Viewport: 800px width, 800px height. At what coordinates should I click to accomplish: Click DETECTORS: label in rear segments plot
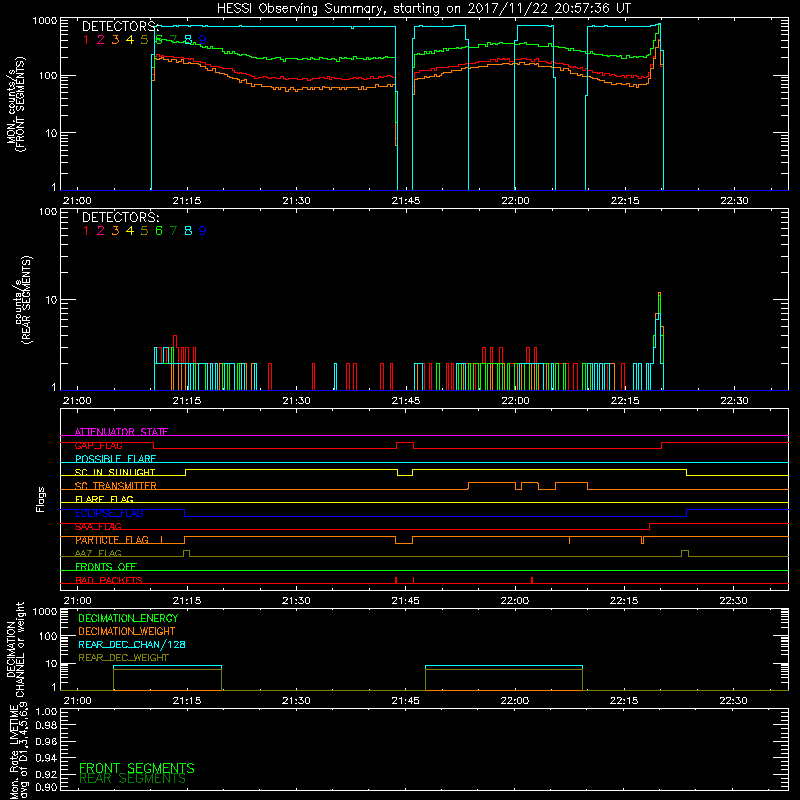click(120, 218)
